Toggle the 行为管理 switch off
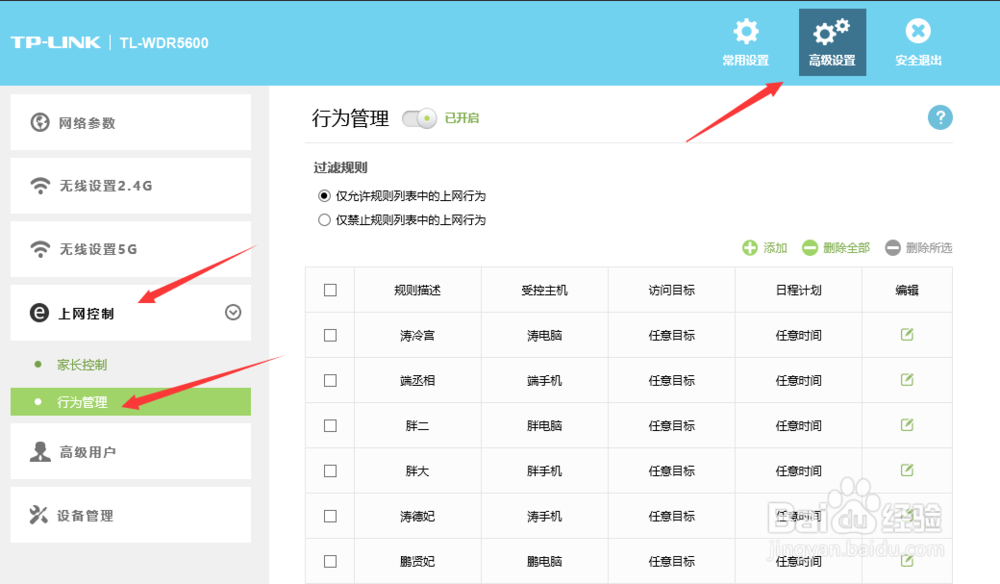The height and width of the screenshot is (584, 1000). coord(419,118)
